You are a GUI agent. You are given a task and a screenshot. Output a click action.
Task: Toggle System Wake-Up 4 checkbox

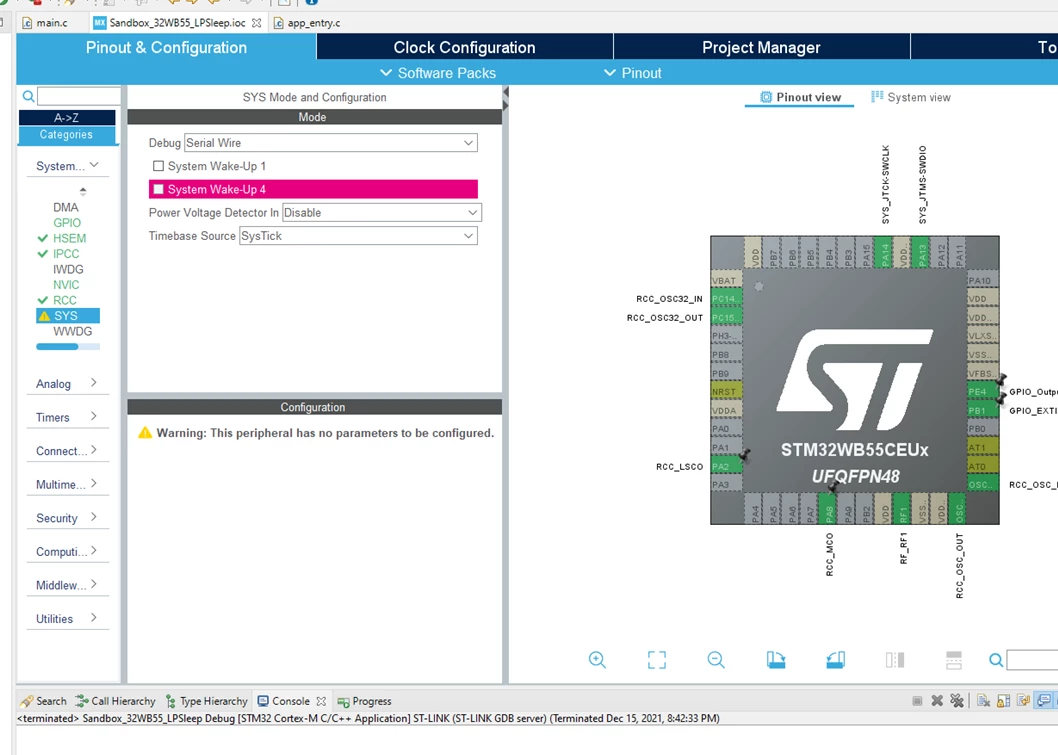point(159,189)
